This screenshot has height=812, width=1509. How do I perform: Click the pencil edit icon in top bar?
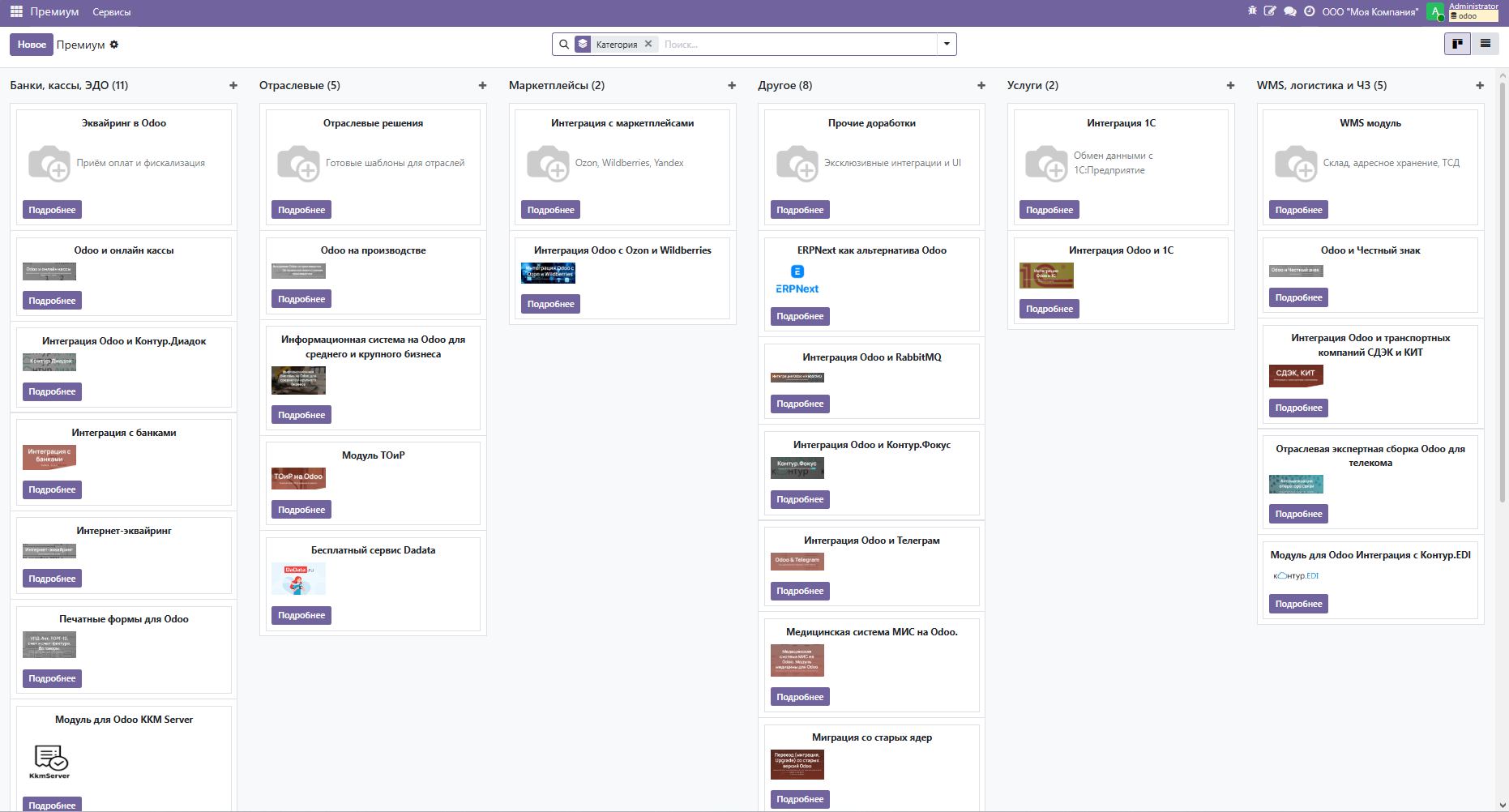1270,11
